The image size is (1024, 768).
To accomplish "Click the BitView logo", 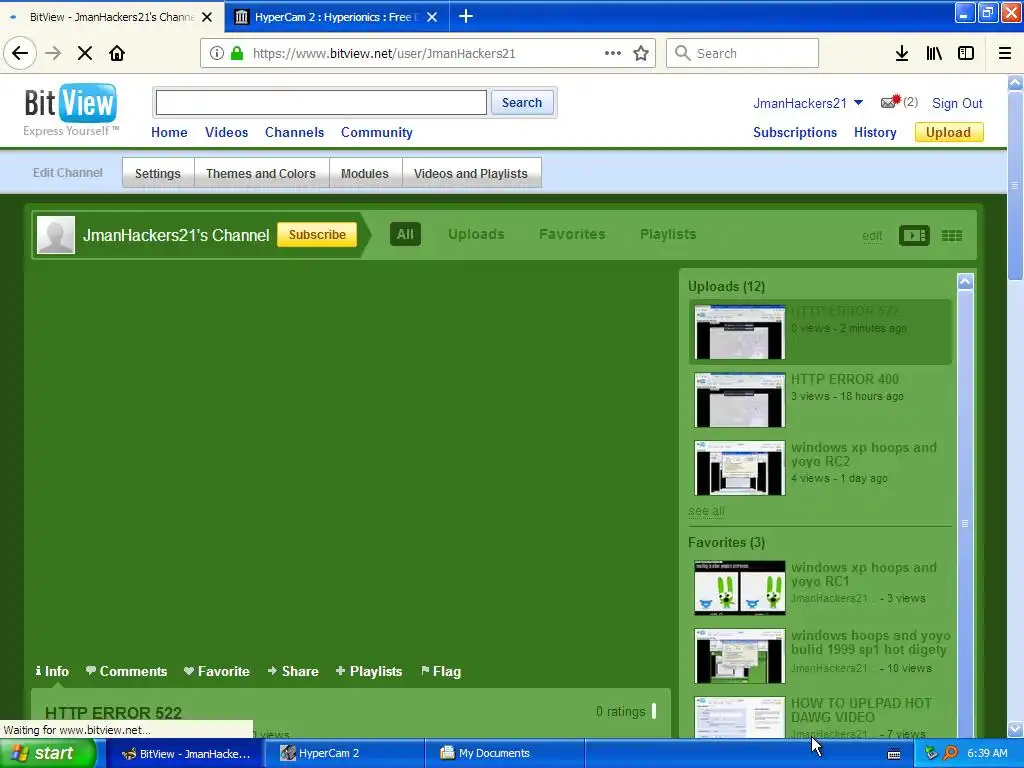I will tap(71, 109).
